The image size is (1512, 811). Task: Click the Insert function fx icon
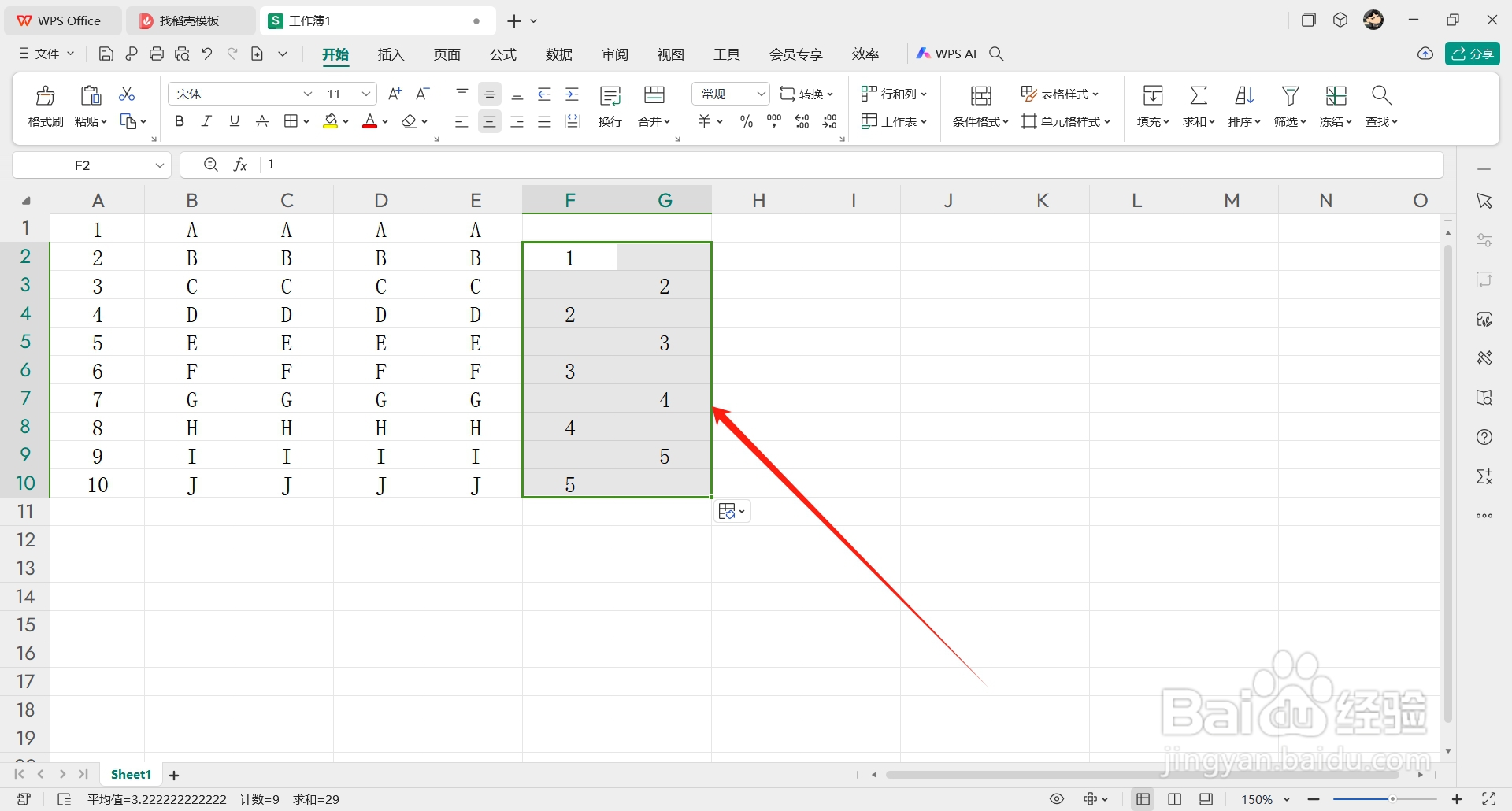pyautogui.click(x=241, y=165)
